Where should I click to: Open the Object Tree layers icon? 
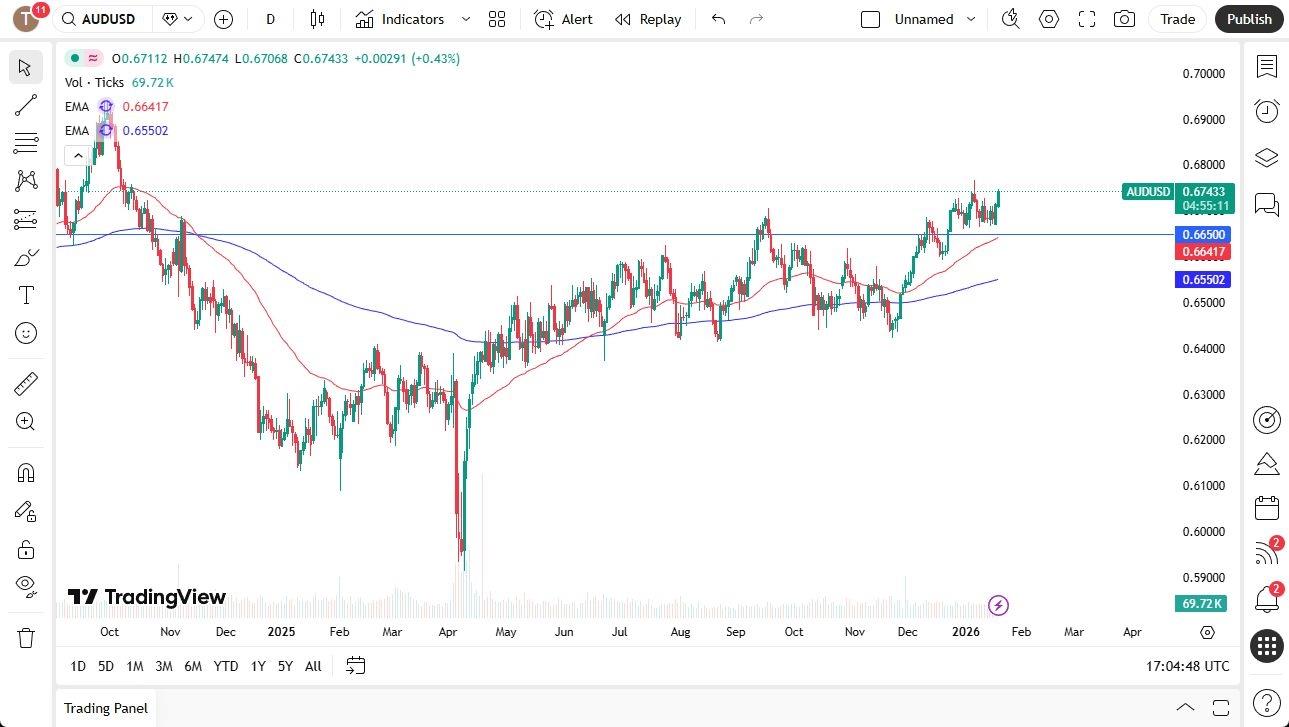click(1266, 158)
